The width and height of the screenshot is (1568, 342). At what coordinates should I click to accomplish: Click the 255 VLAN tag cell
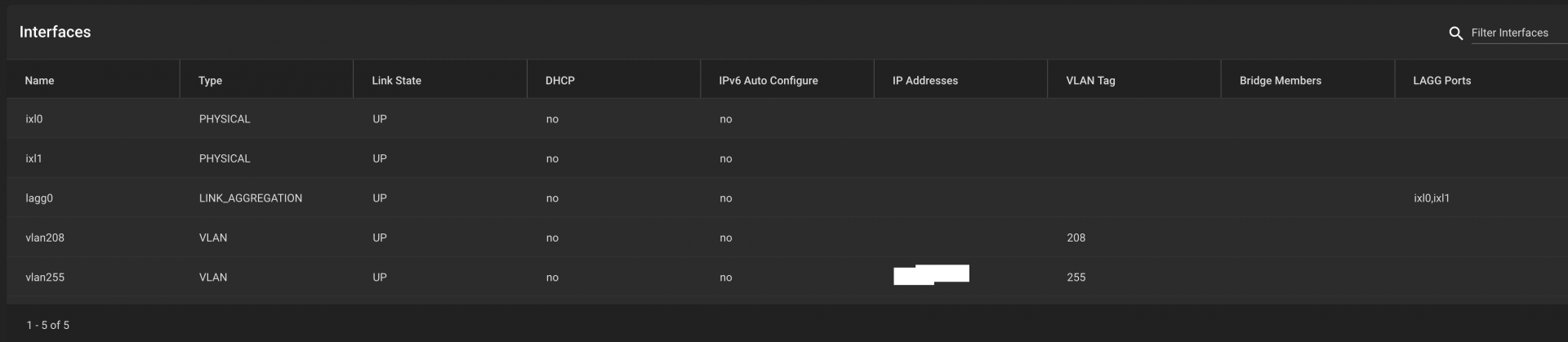(1076, 278)
